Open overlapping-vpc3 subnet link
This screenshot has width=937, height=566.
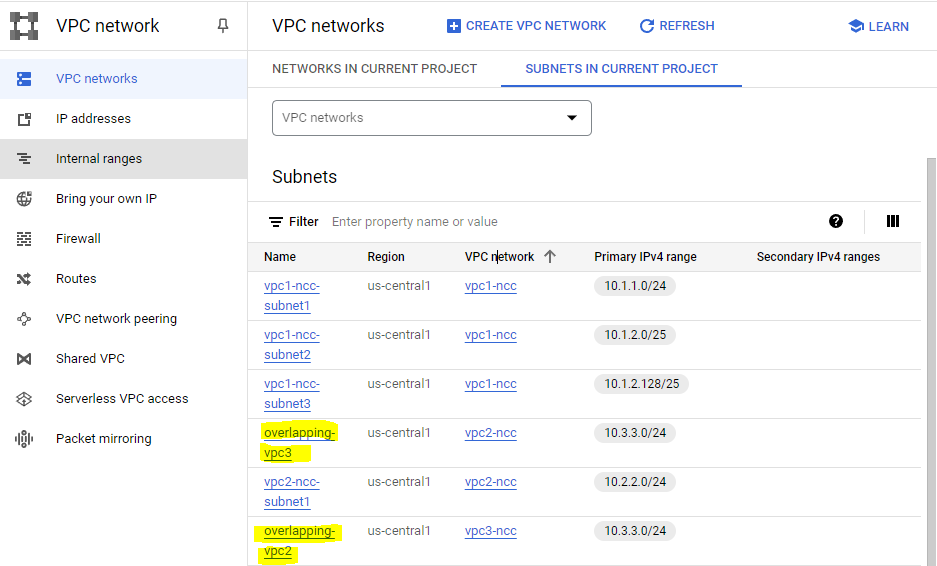299,443
